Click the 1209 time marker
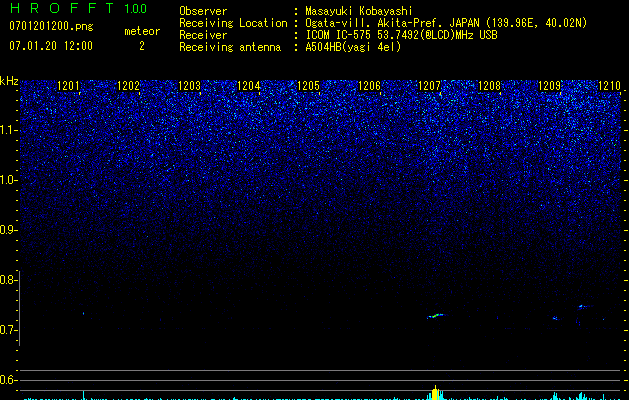Image resolution: width=629 pixels, height=400 pixels. pos(549,86)
